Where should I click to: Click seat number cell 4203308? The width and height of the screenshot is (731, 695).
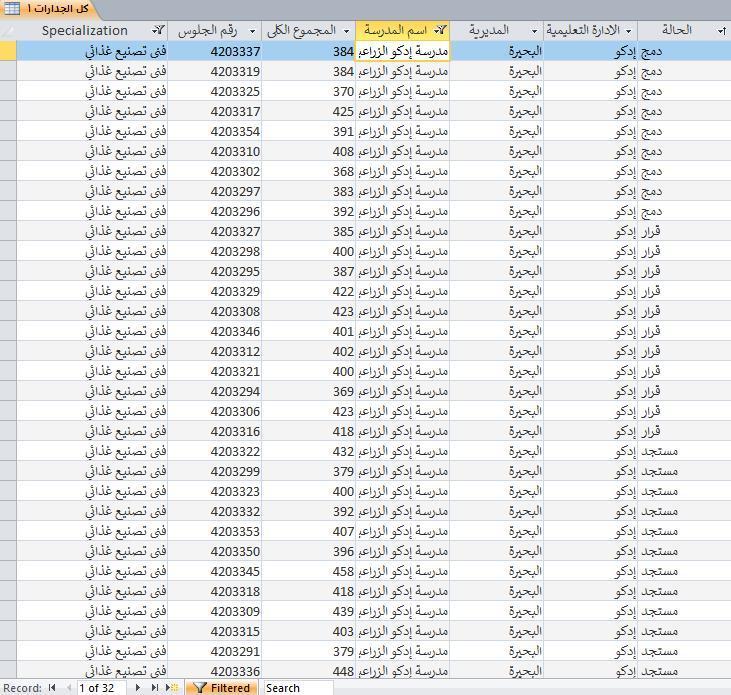214,311
